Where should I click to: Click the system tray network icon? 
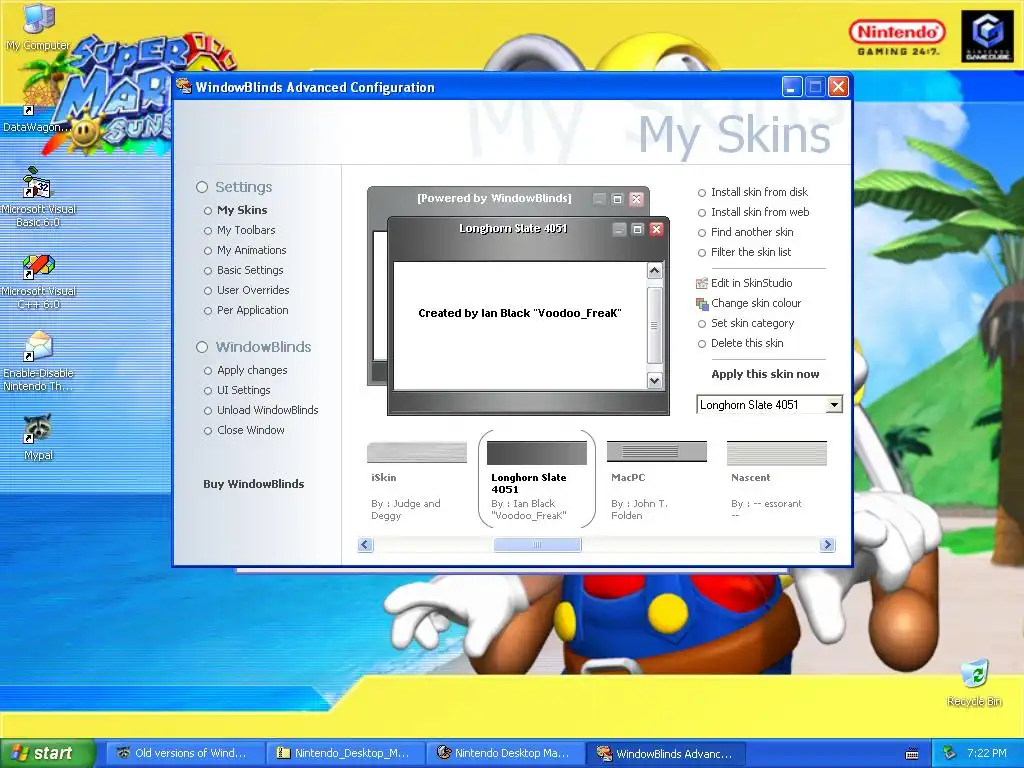click(x=950, y=753)
